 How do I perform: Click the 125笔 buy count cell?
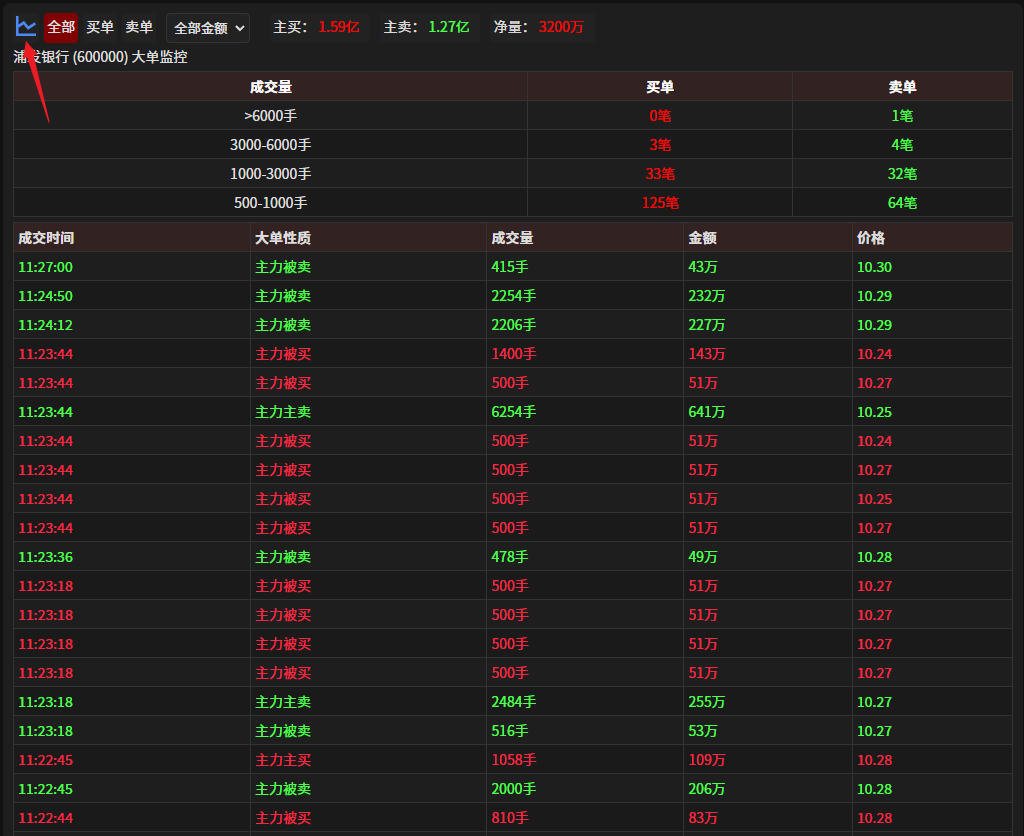[x=660, y=203]
